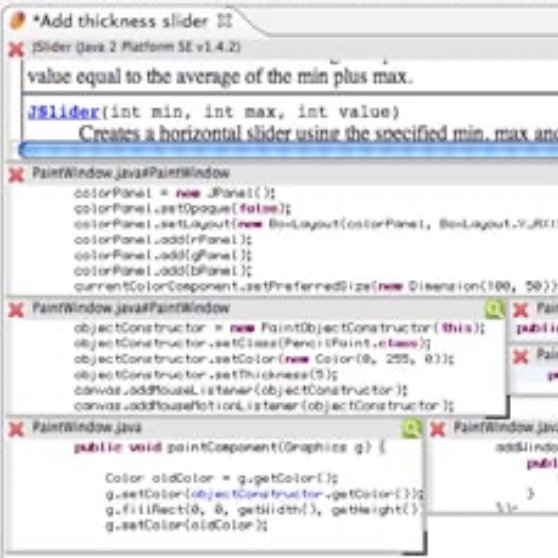Click the colorPanel.setOpaque(false) code line
This screenshot has height=558, width=558.
pyautogui.click(x=183, y=209)
